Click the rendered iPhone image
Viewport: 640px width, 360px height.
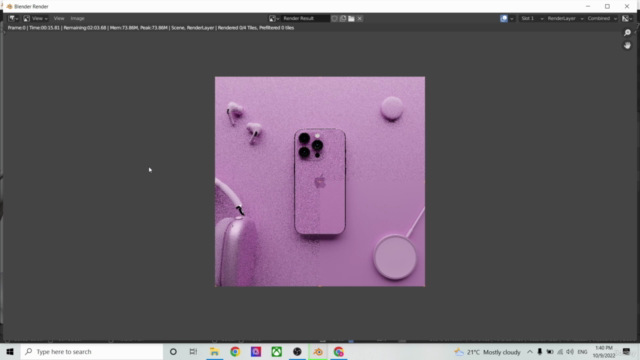[x=320, y=182]
